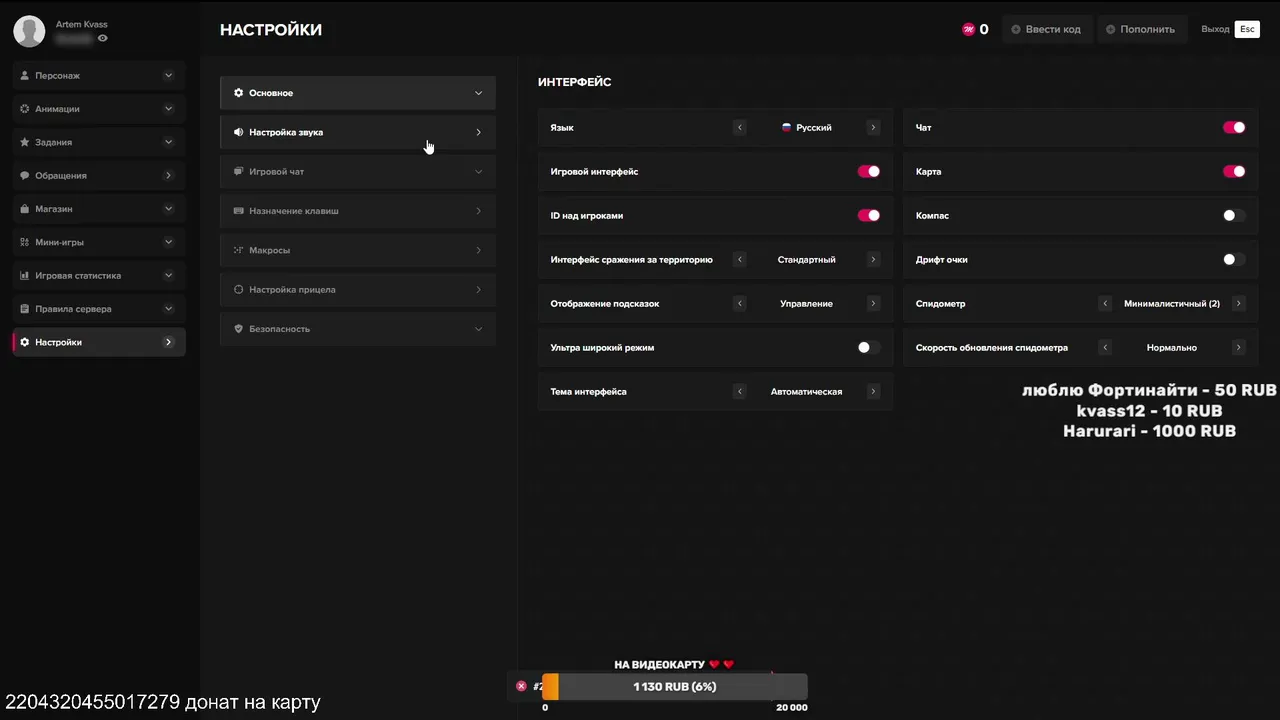Viewport: 1280px width, 720px height.
Task: Enable the Компас toggle
Action: pos(1234,216)
